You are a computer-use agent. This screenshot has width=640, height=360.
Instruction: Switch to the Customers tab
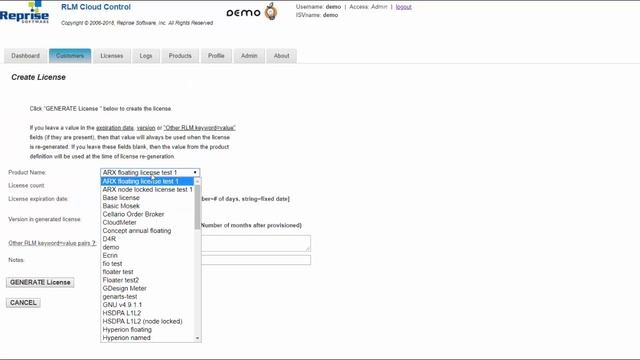tap(70, 56)
